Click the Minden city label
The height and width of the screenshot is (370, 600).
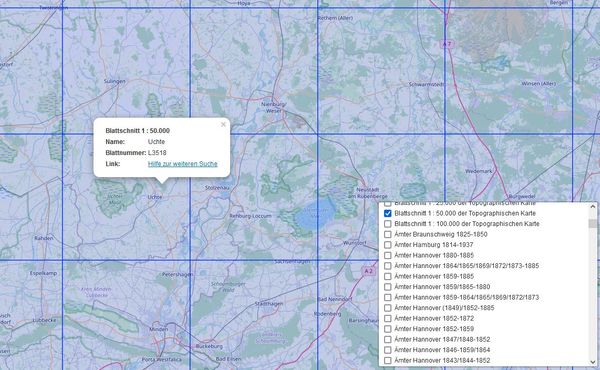158,329
